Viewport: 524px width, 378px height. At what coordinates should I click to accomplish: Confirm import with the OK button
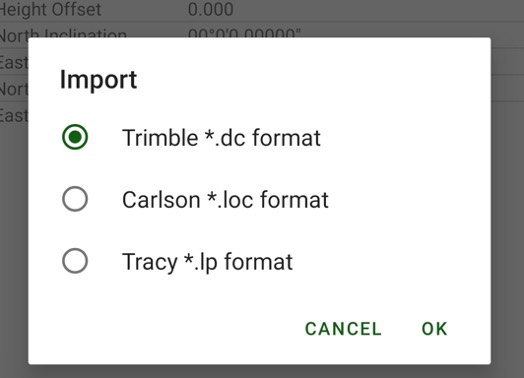[x=434, y=329]
